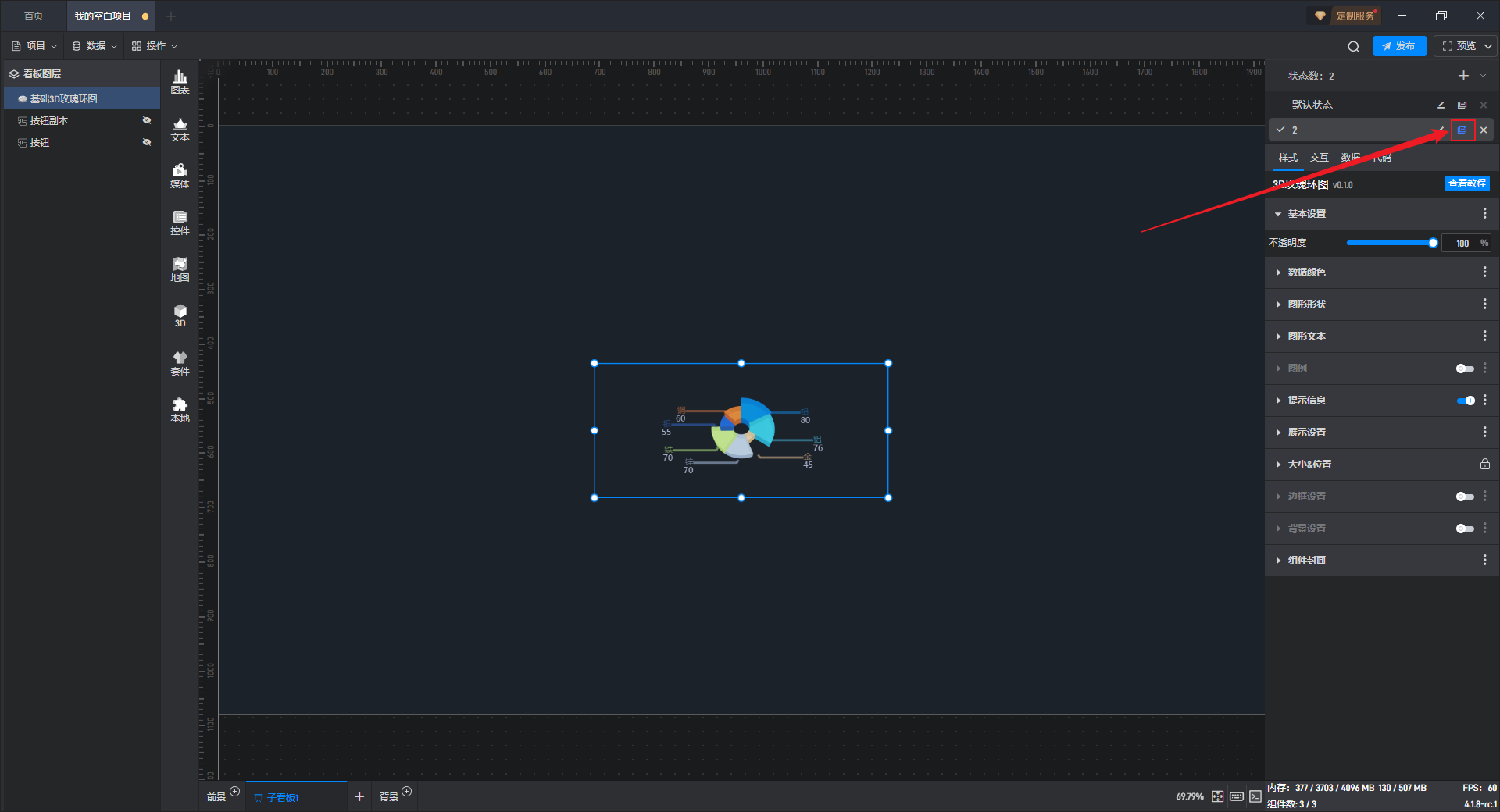The height and width of the screenshot is (812, 1500).
Task: Add a new state with plus icon
Action: click(1463, 76)
